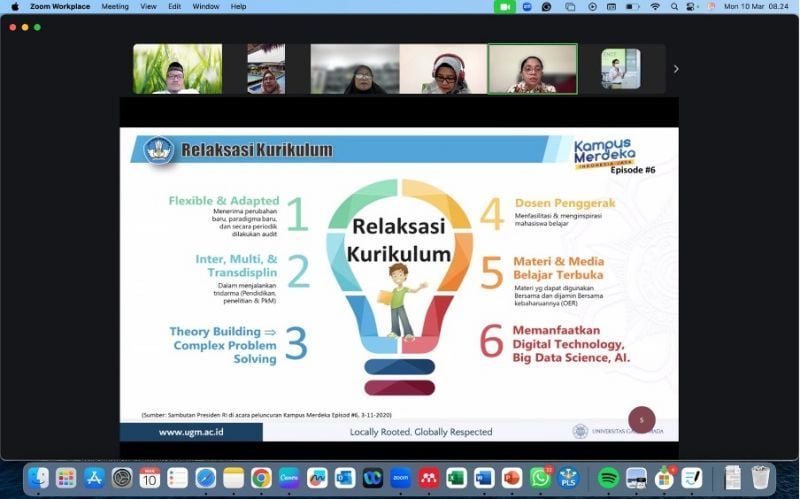800x499 pixels.
Task: Open Google Chrome from the dock
Action: [261, 478]
